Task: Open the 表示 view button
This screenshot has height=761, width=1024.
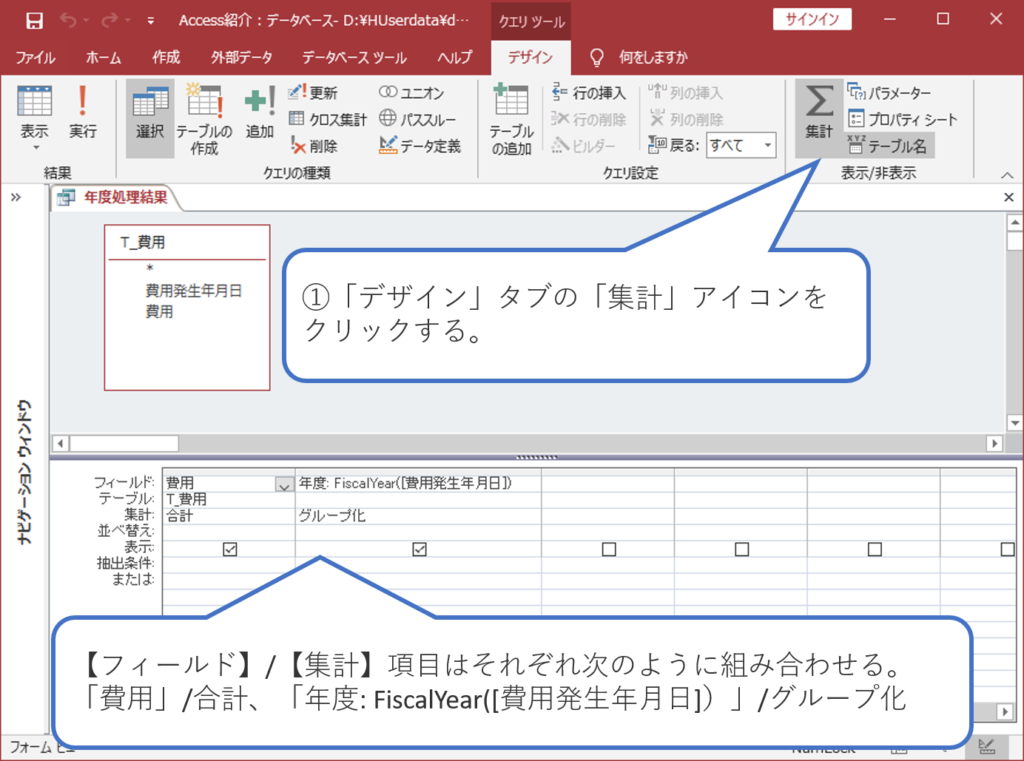Action: click(34, 118)
